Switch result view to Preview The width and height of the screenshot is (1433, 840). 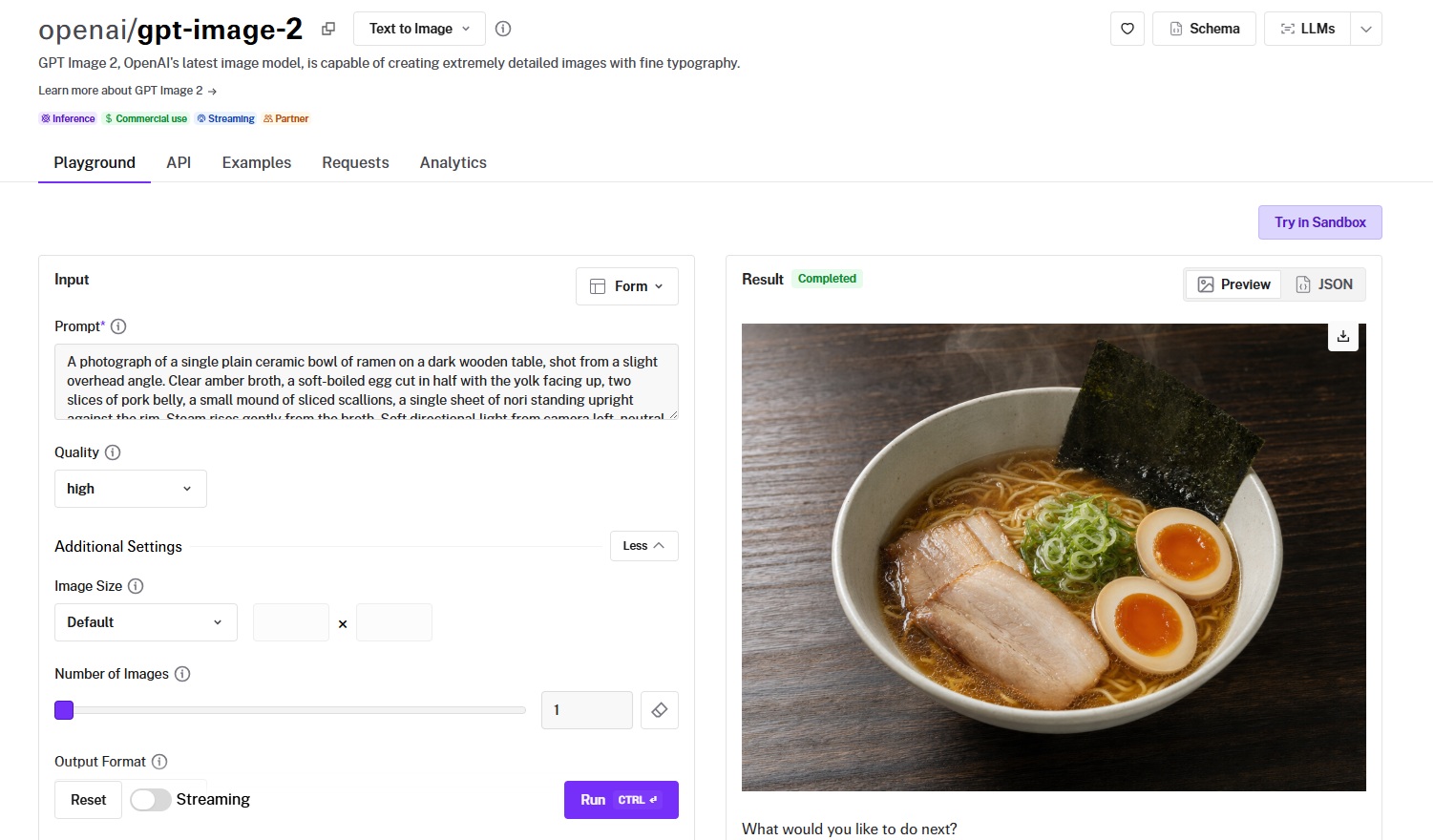click(x=1233, y=284)
